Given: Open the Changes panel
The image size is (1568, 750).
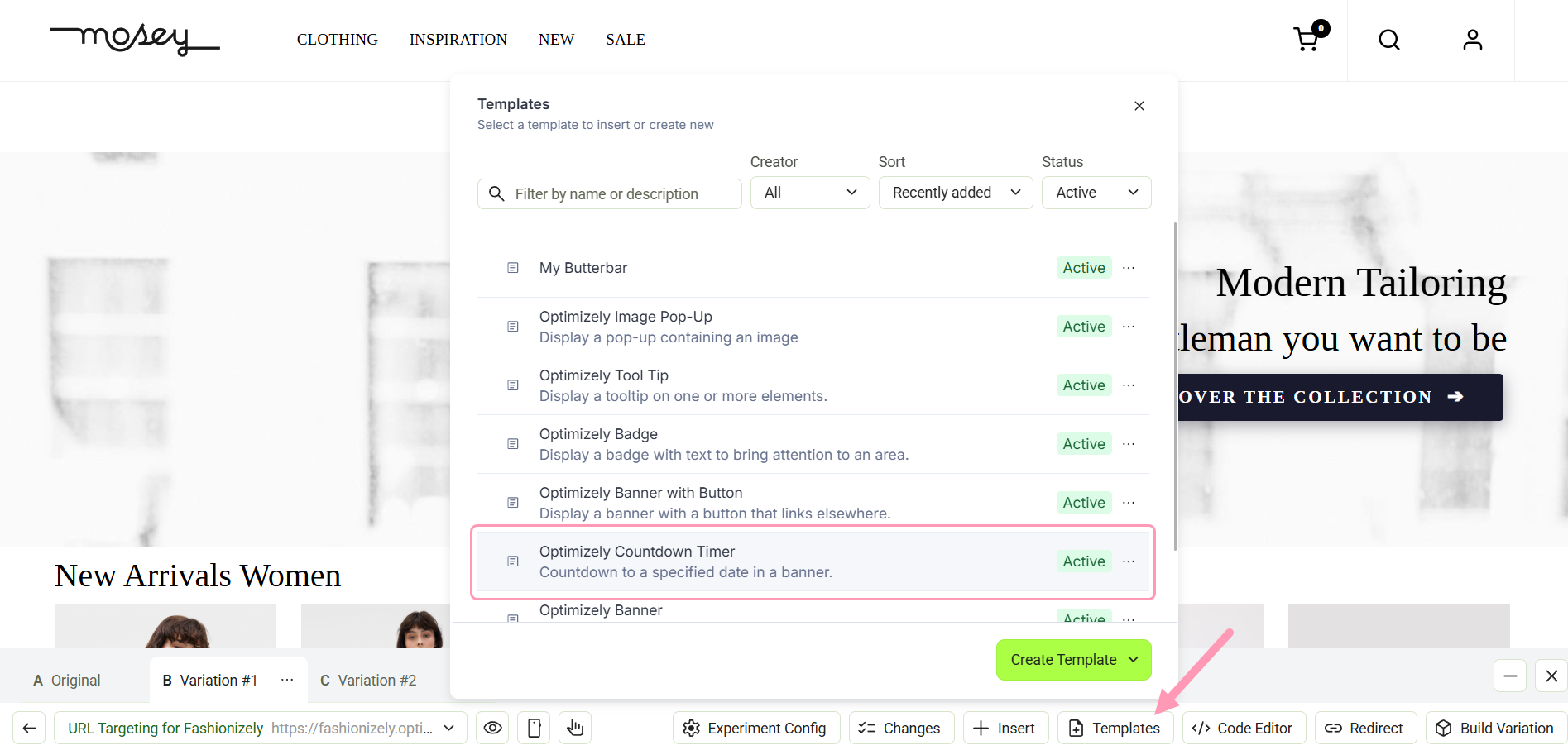Looking at the screenshot, I should point(901,728).
